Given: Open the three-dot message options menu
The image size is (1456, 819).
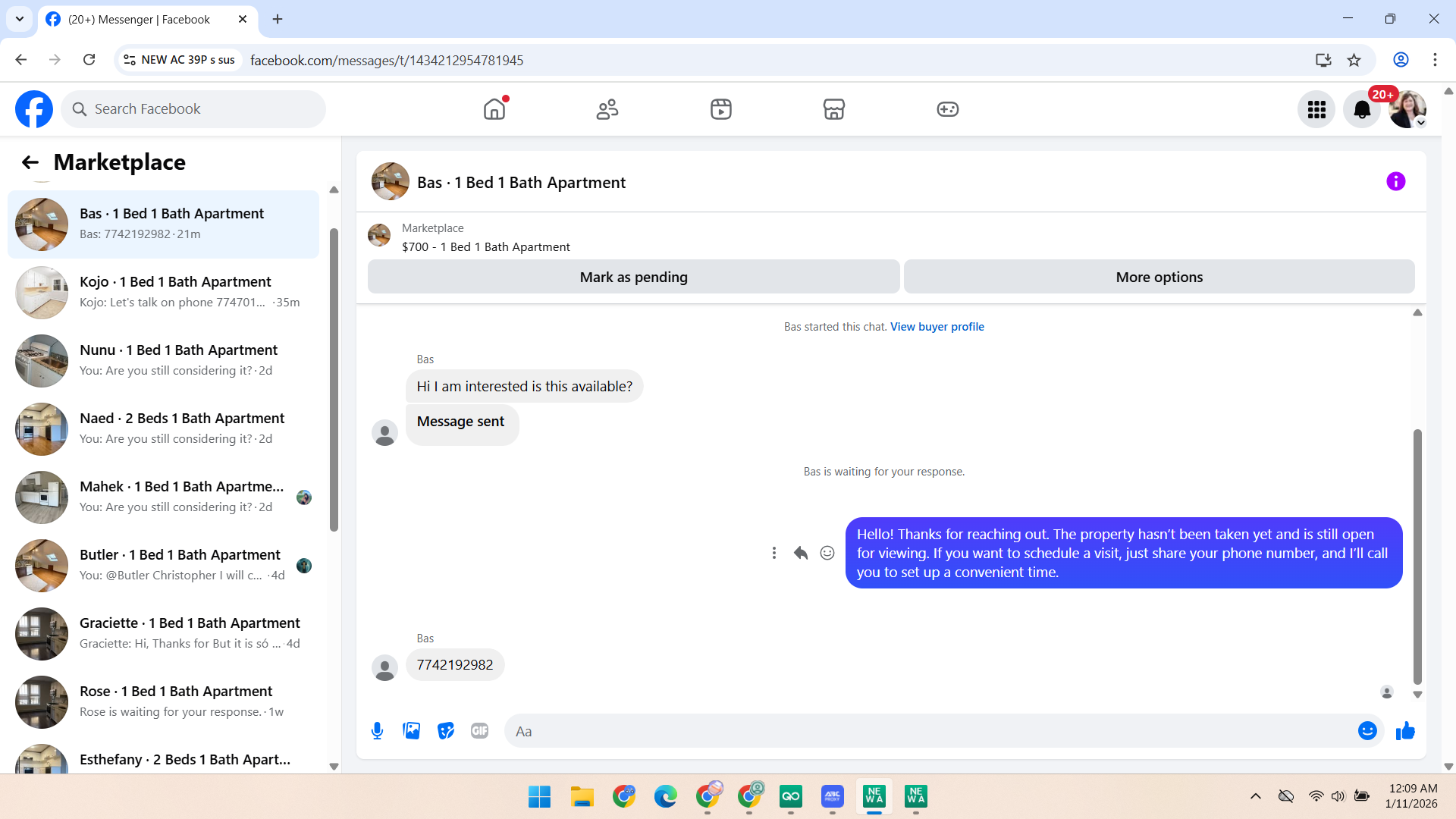Looking at the screenshot, I should [x=773, y=553].
